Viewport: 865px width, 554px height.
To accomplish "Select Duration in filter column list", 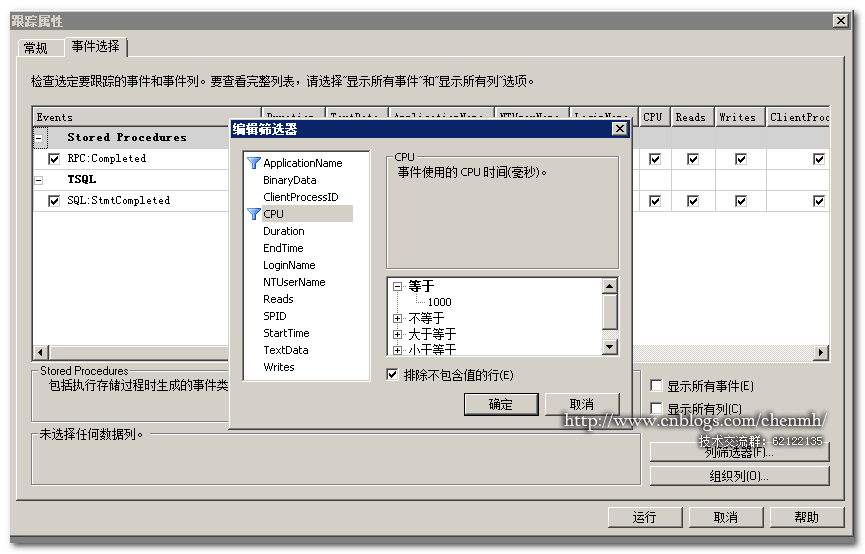I will point(284,231).
